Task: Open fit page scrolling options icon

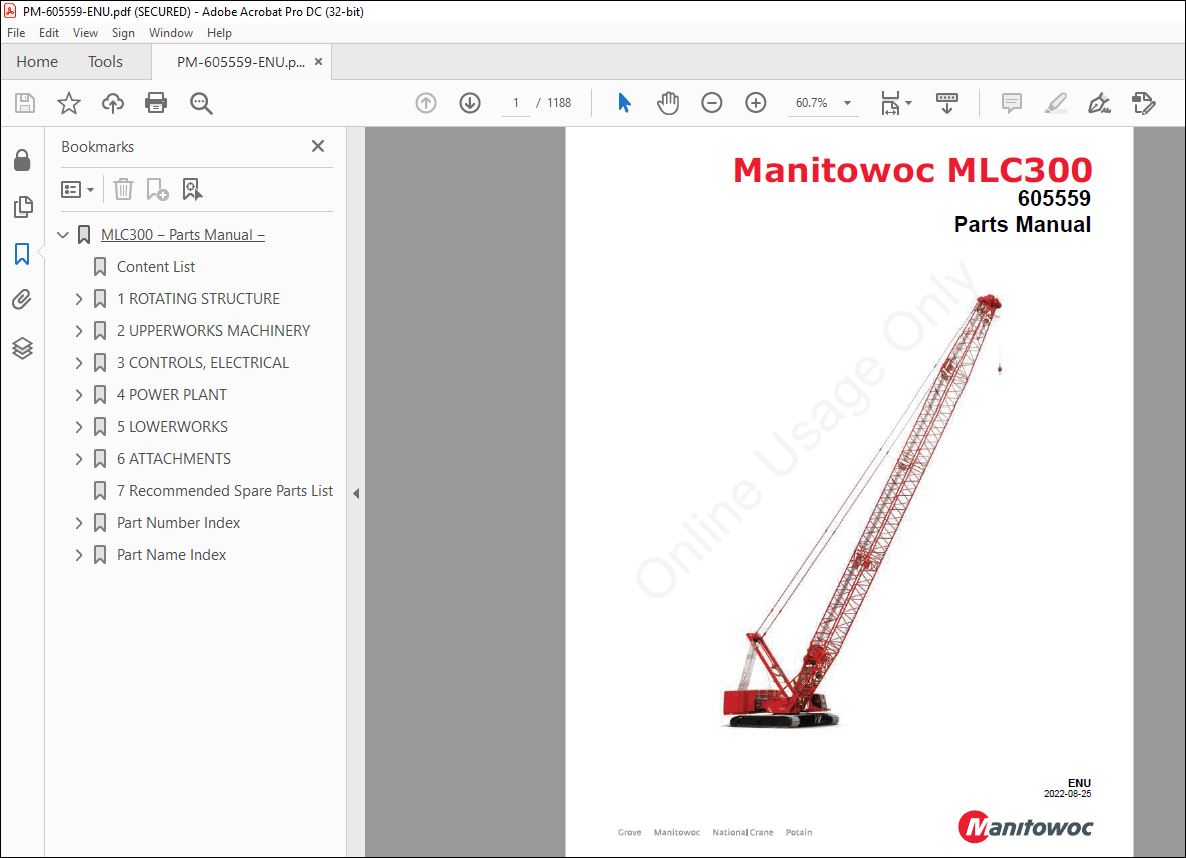Action: click(x=896, y=103)
